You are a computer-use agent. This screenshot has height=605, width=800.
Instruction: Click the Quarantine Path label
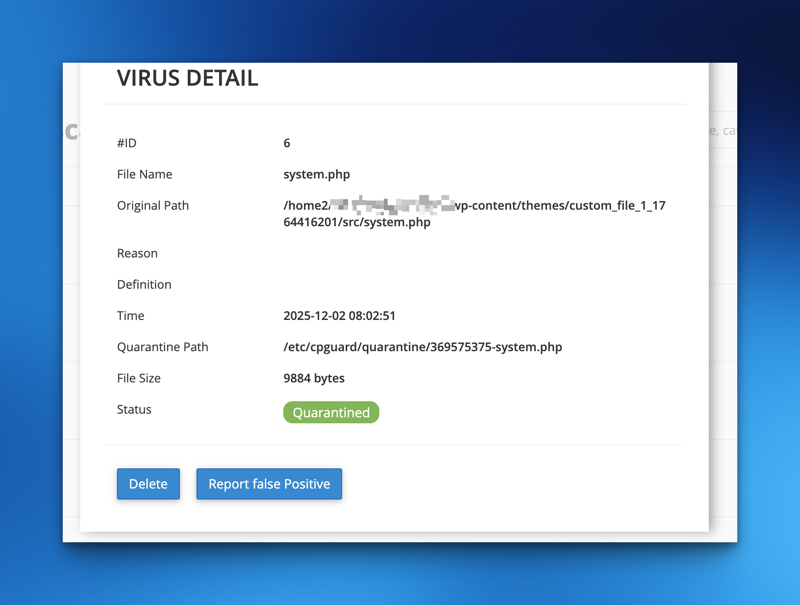tap(162, 347)
